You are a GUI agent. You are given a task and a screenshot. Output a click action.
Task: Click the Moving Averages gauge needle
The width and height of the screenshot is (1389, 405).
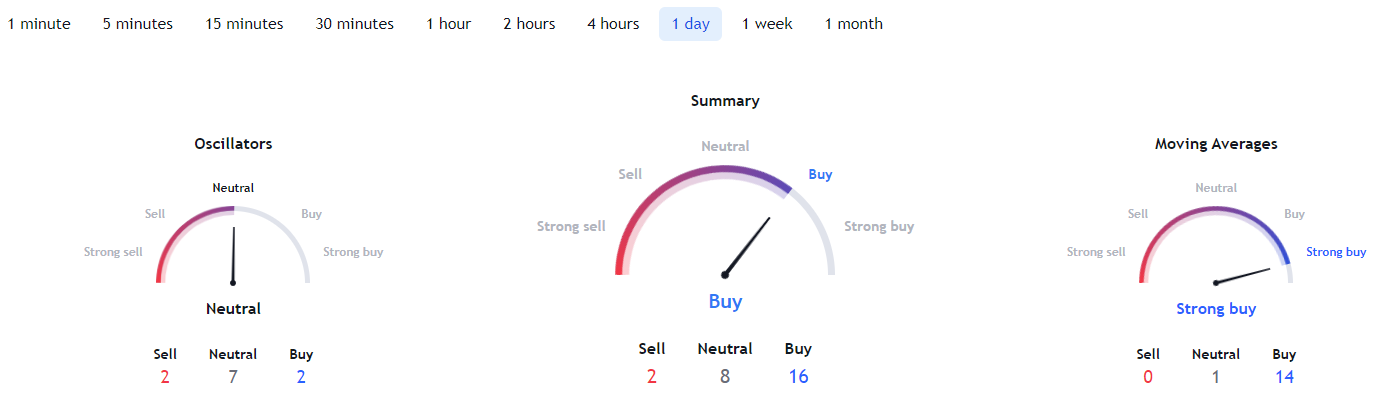coord(1243,276)
